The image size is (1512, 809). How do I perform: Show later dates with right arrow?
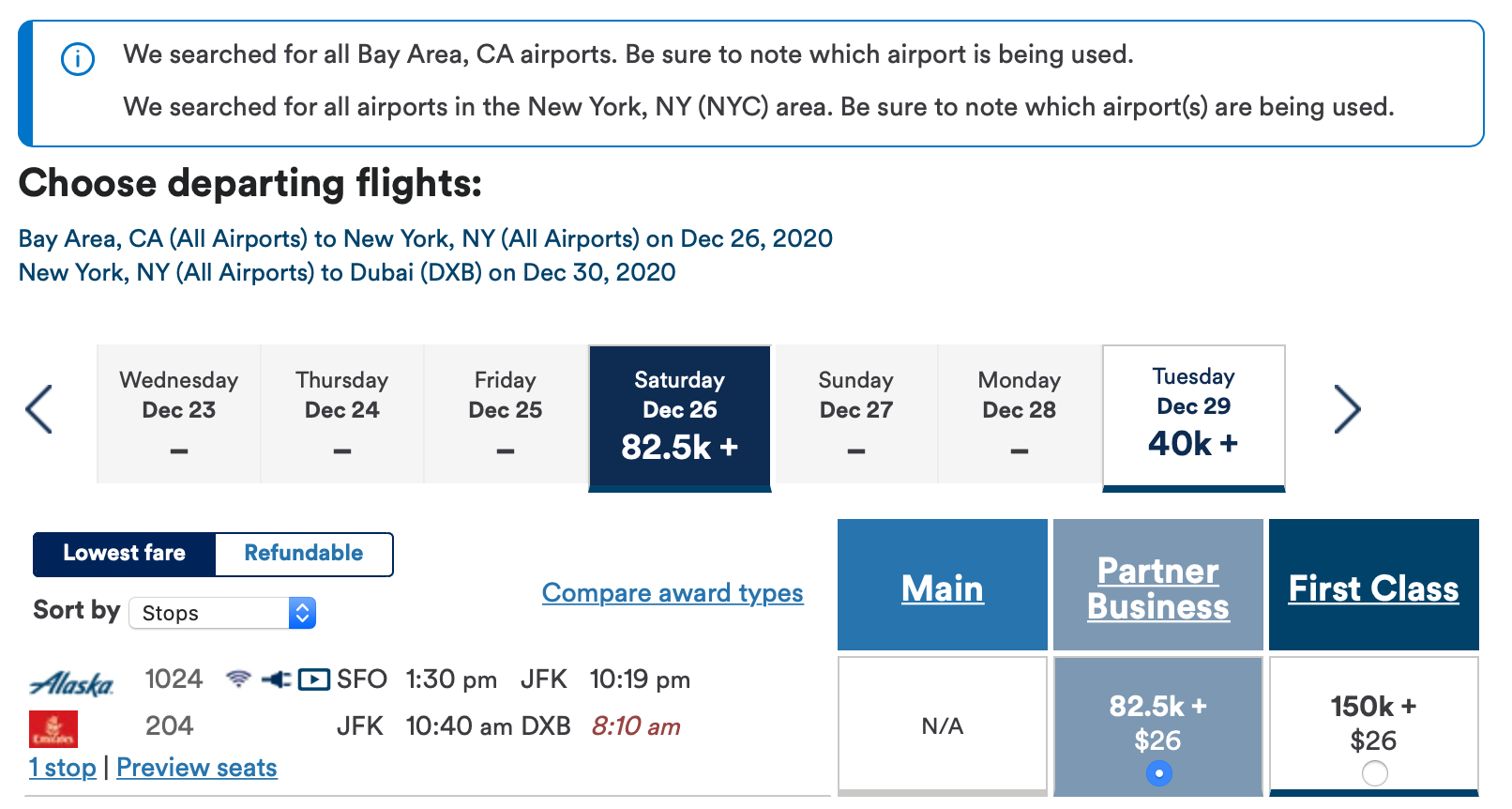pos(1347,409)
